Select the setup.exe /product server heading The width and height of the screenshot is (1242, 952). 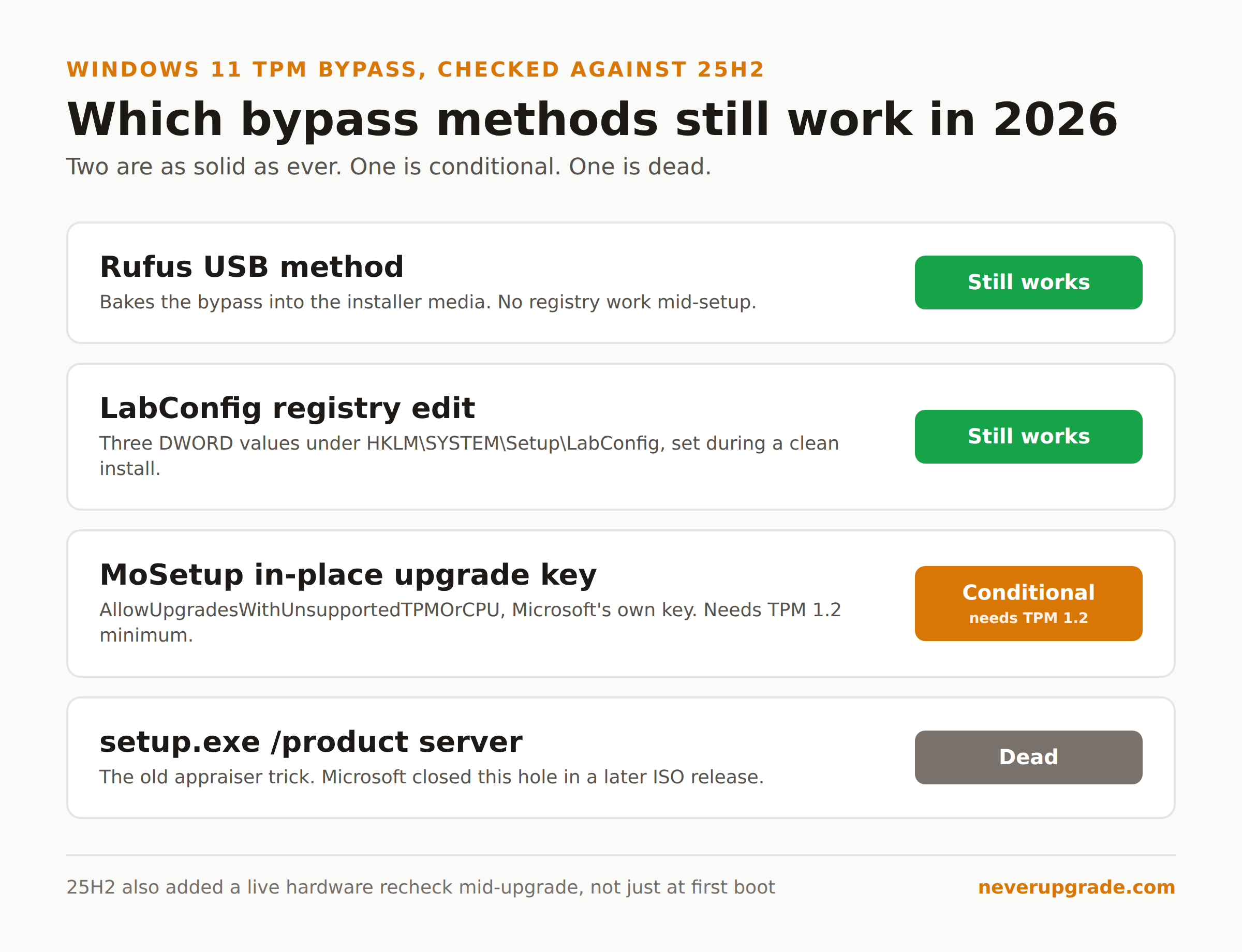[x=310, y=742]
